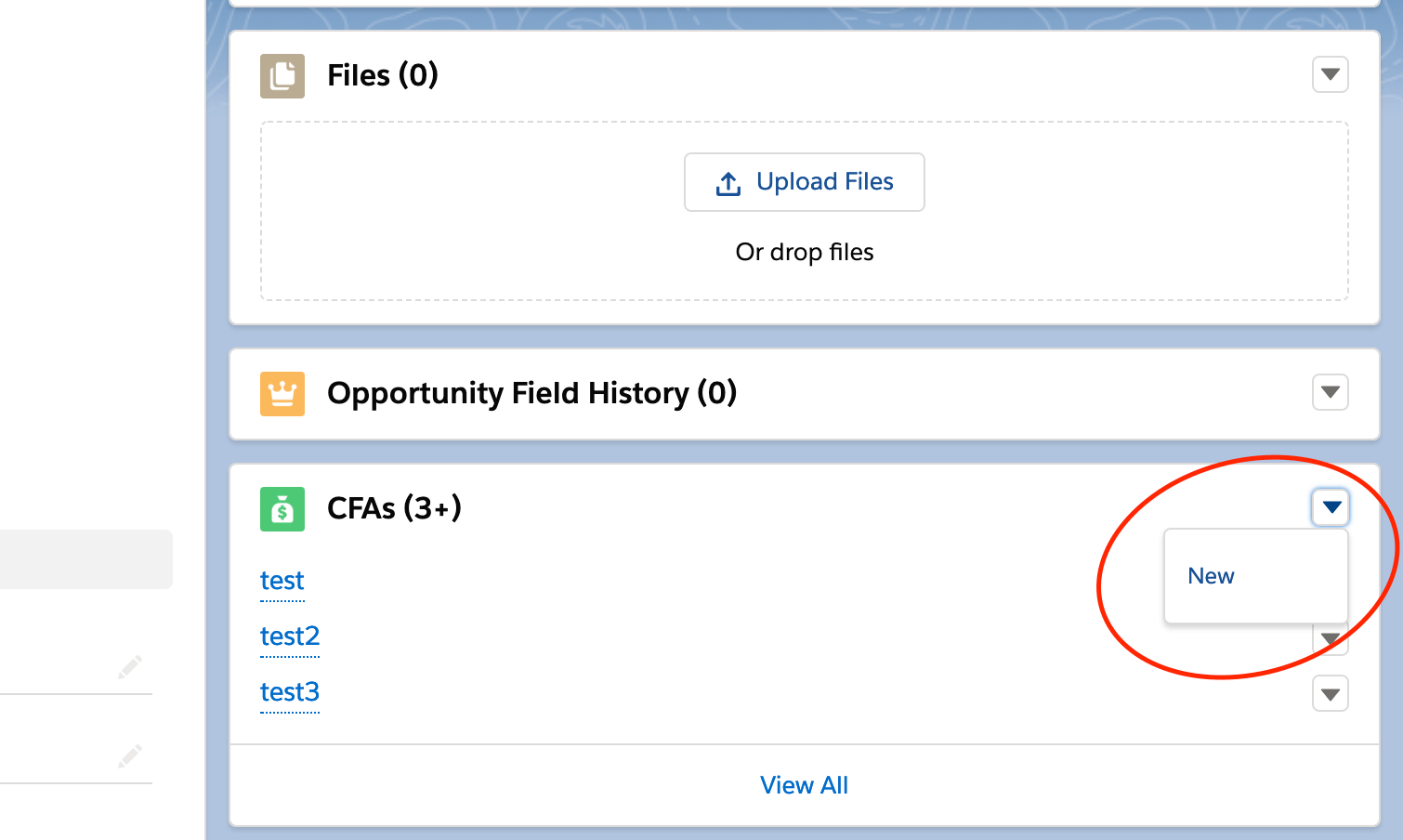Open the Opportunity Field History actions dropdown
The width and height of the screenshot is (1403, 840).
[x=1330, y=392]
